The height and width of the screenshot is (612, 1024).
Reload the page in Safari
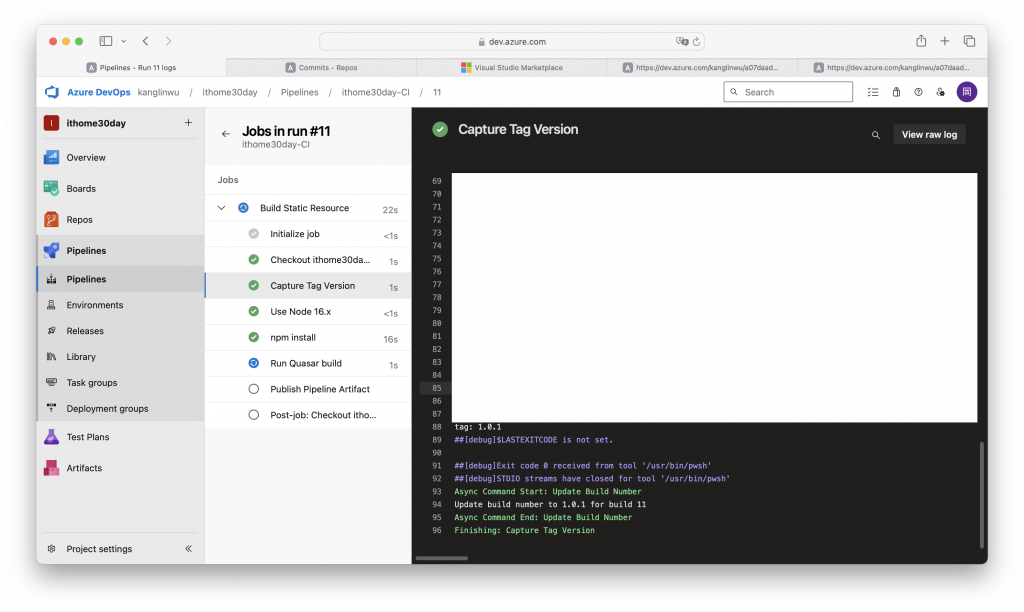pyautogui.click(x=696, y=41)
